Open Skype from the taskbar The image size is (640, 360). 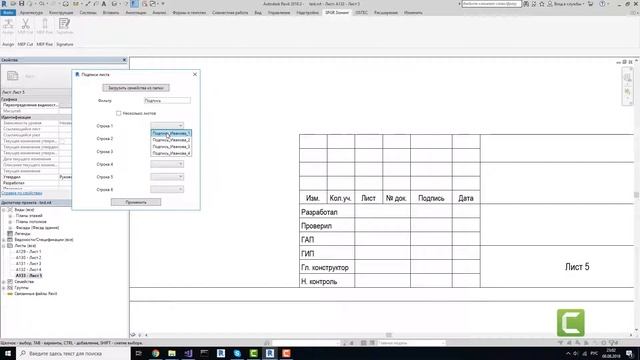click(x=237, y=353)
